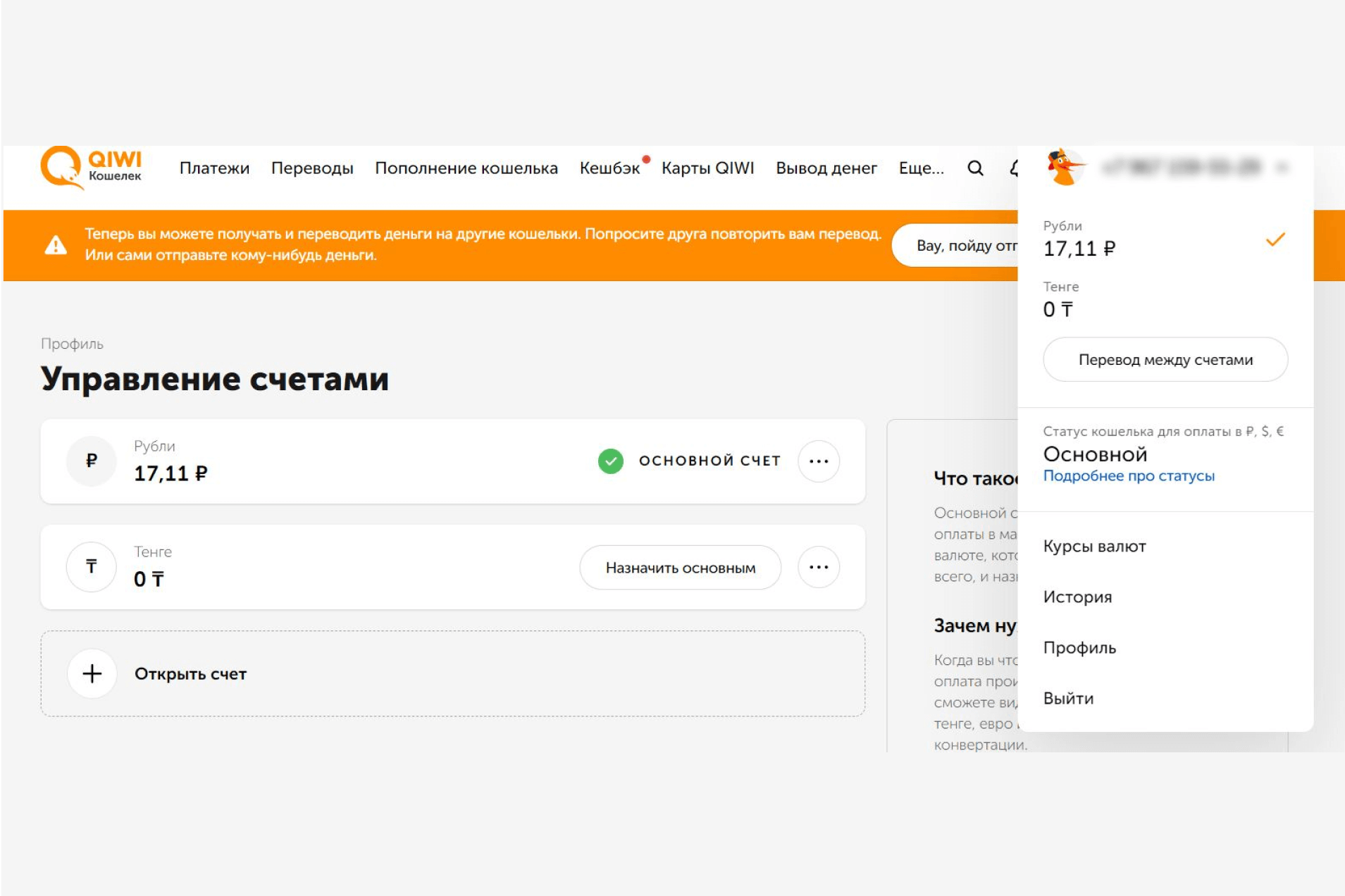
Task: Click the plus icon to open account
Action: [92, 674]
